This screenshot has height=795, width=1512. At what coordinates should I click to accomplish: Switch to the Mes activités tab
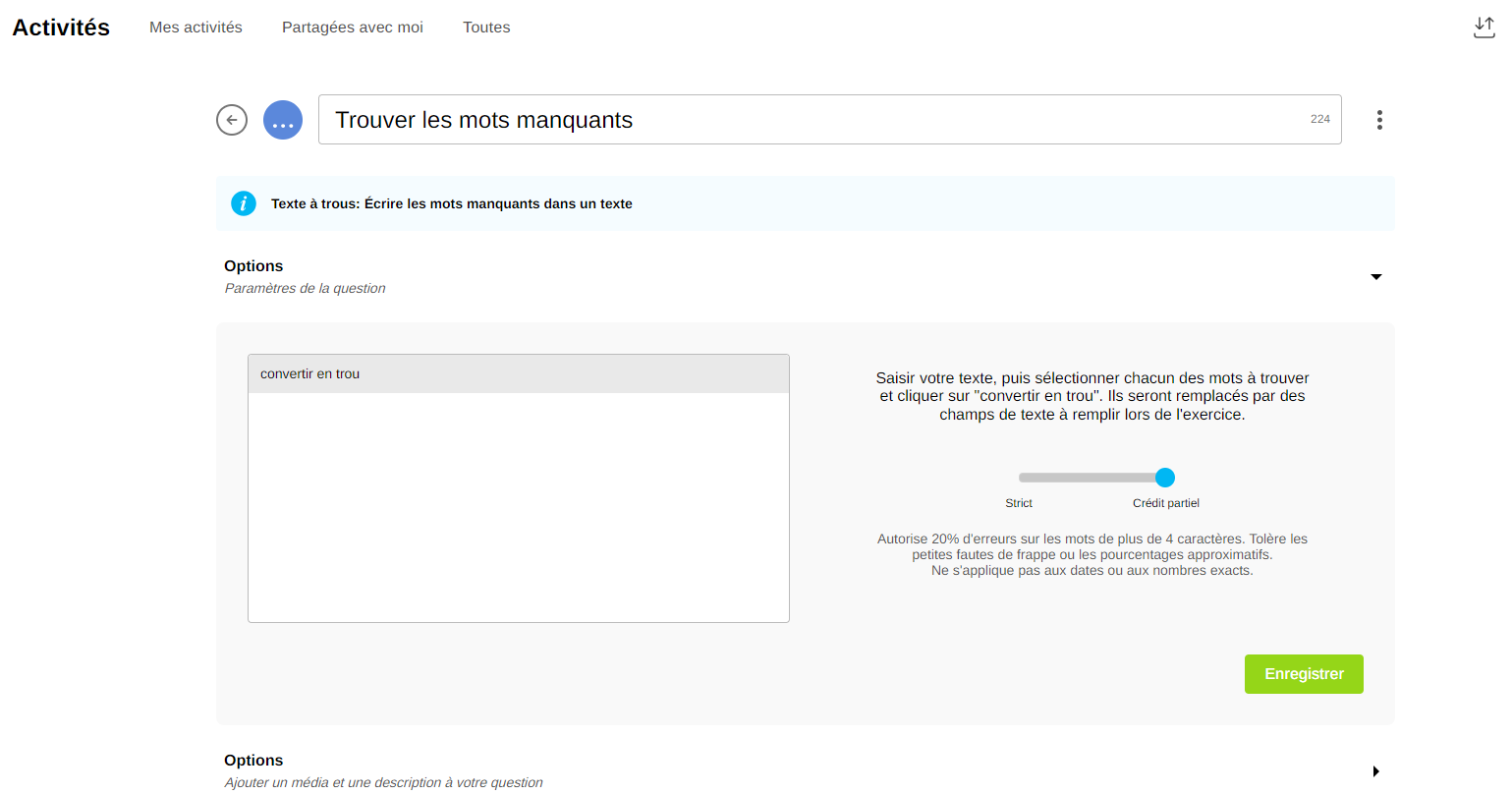coord(196,28)
